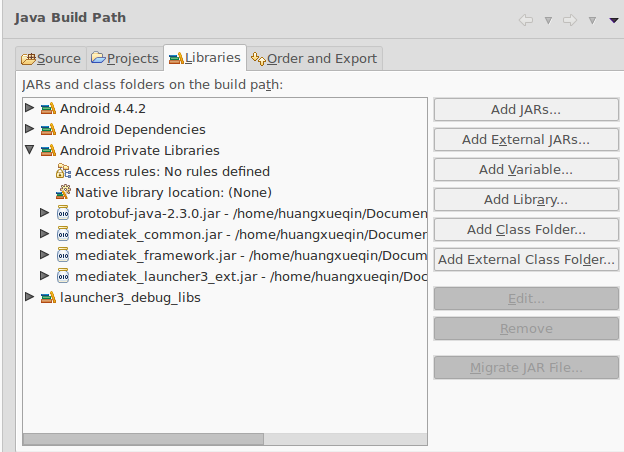
Task: Click the Add Class Folder... button
Action: [x=526, y=230]
